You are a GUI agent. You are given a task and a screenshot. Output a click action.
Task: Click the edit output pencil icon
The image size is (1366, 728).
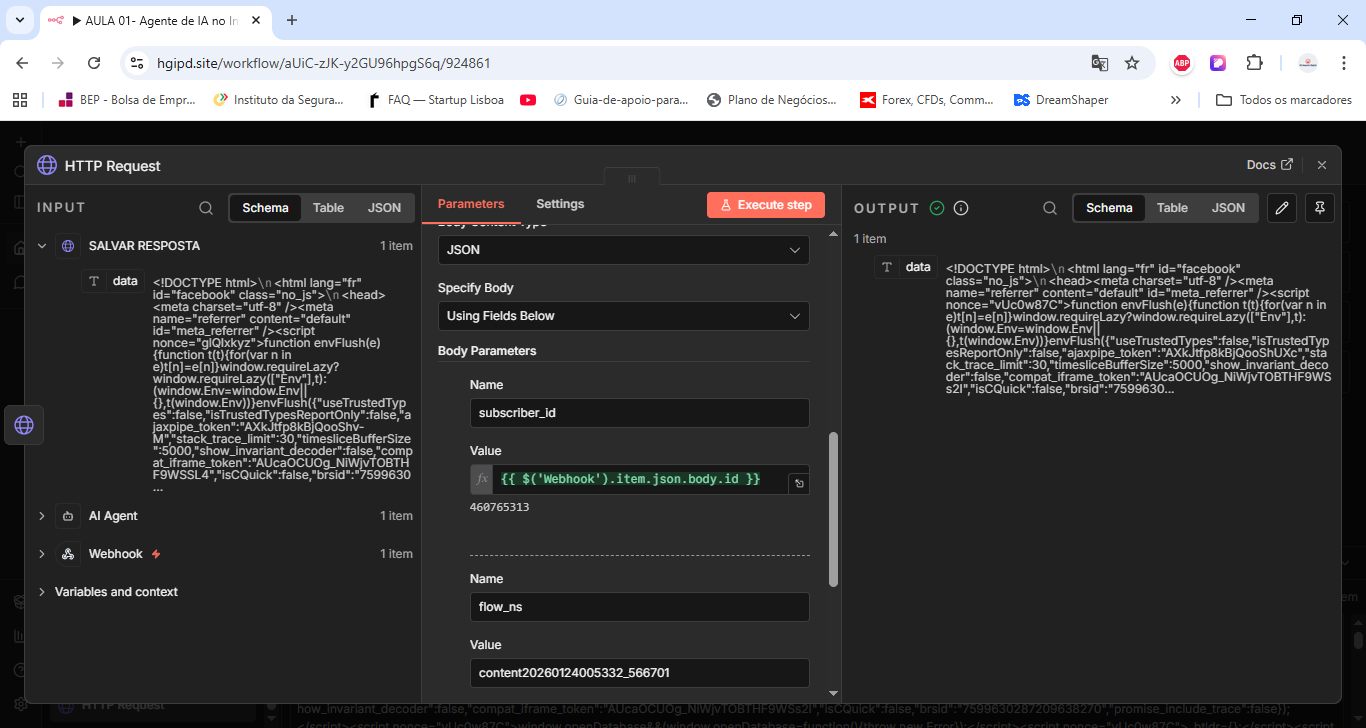pyautogui.click(x=1282, y=208)
